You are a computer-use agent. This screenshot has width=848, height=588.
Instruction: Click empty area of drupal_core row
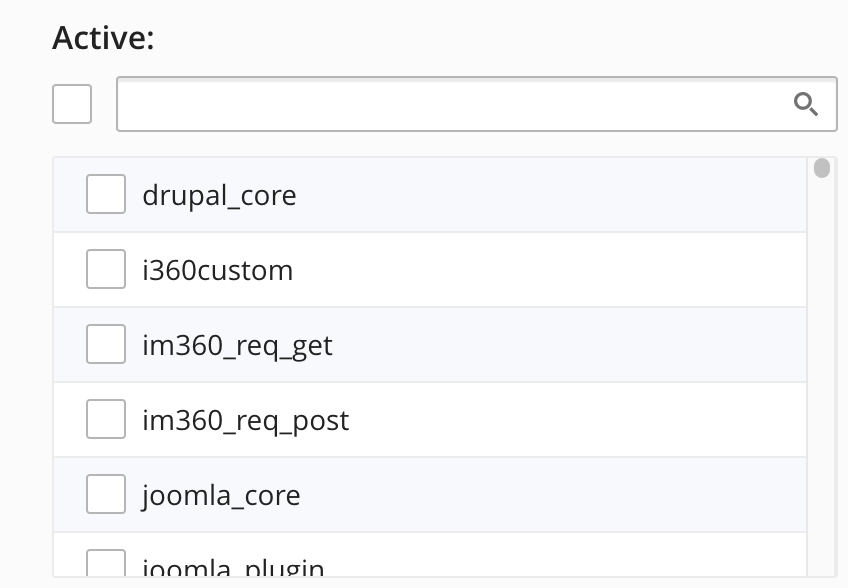point(552,195)
